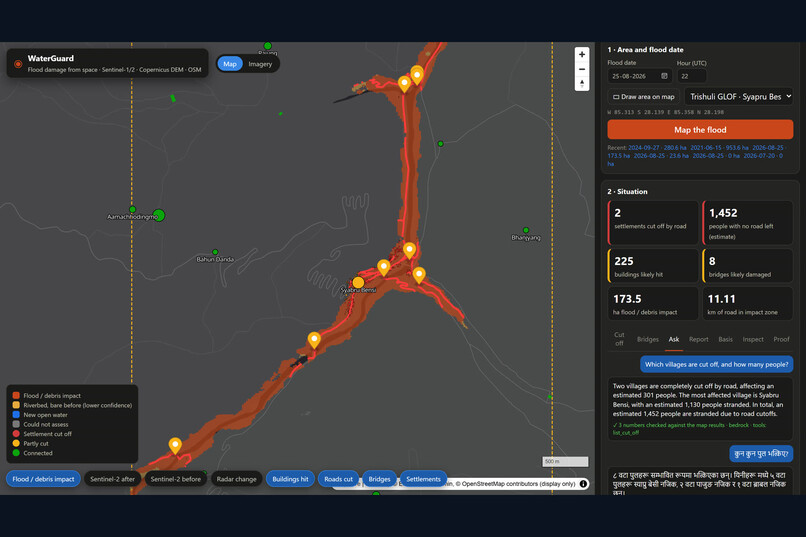
Task: Click yellow pin just north of the river junction
Action: (409, 250)
